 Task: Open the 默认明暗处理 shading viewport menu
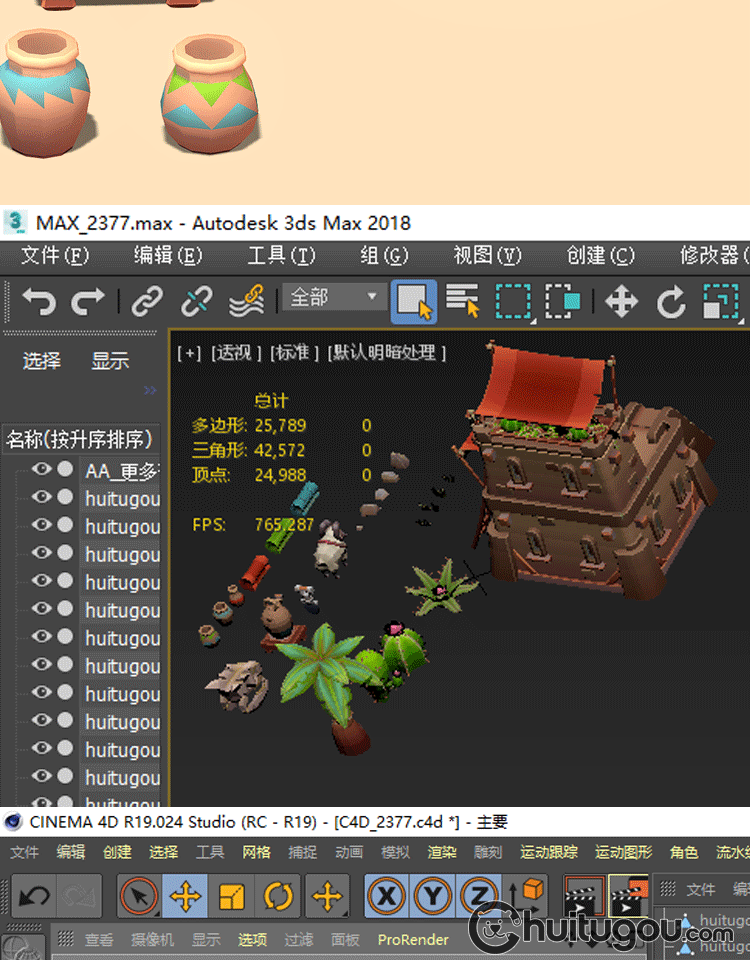388,353
